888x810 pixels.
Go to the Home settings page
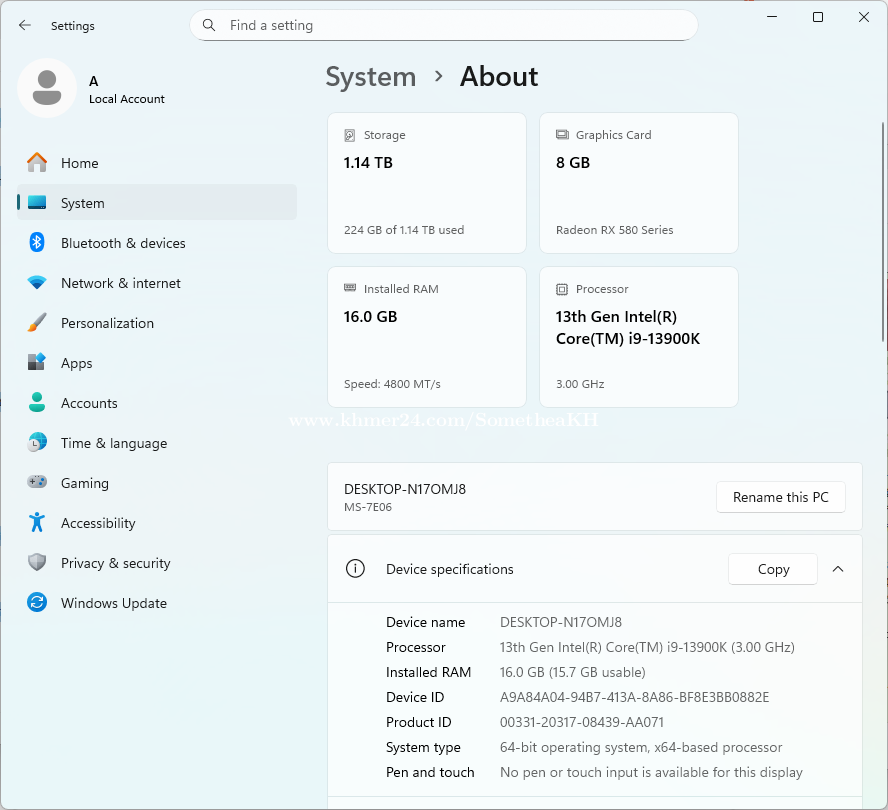79,163
